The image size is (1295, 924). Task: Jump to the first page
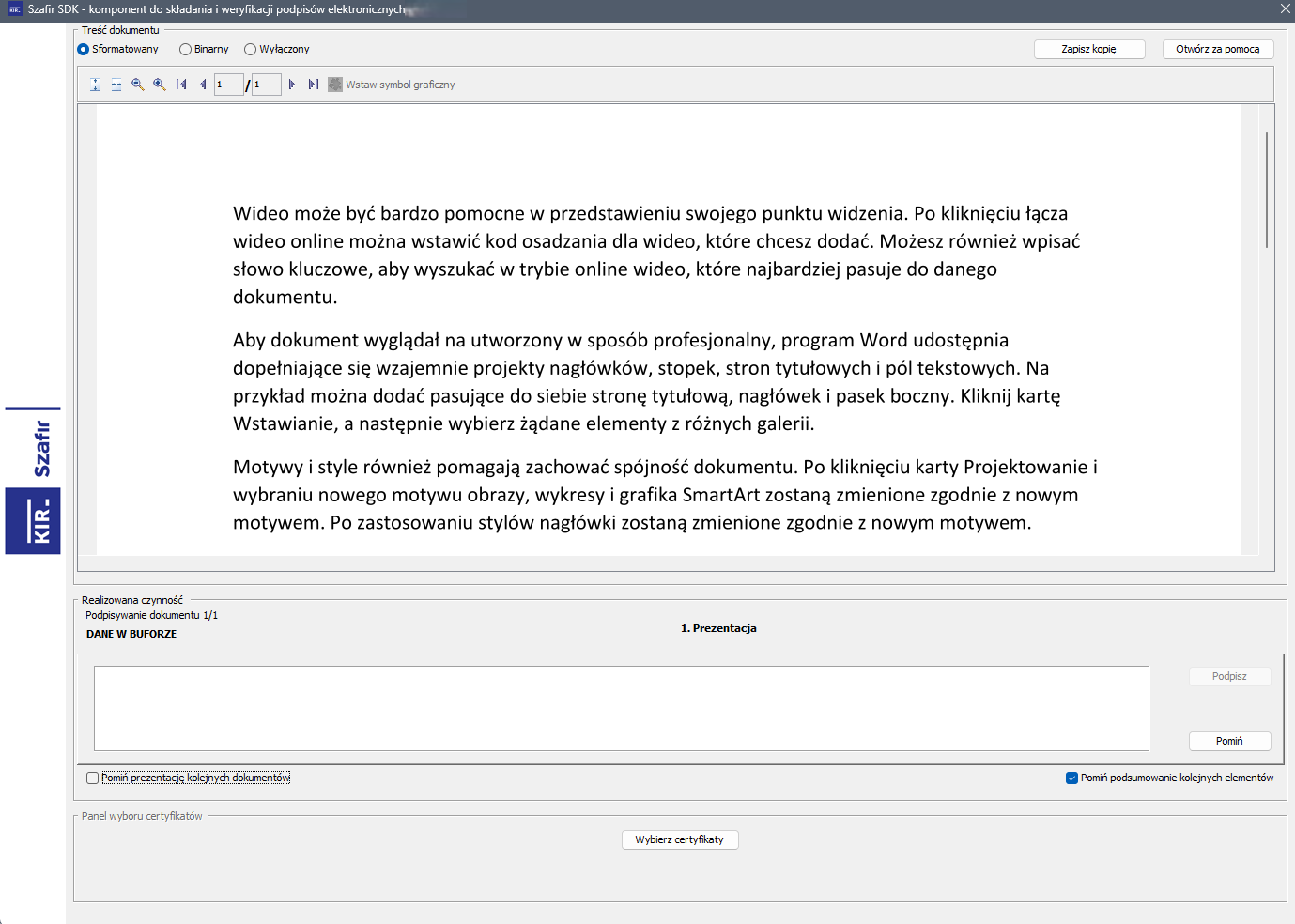pyautogui.click(x=181, y=85)
